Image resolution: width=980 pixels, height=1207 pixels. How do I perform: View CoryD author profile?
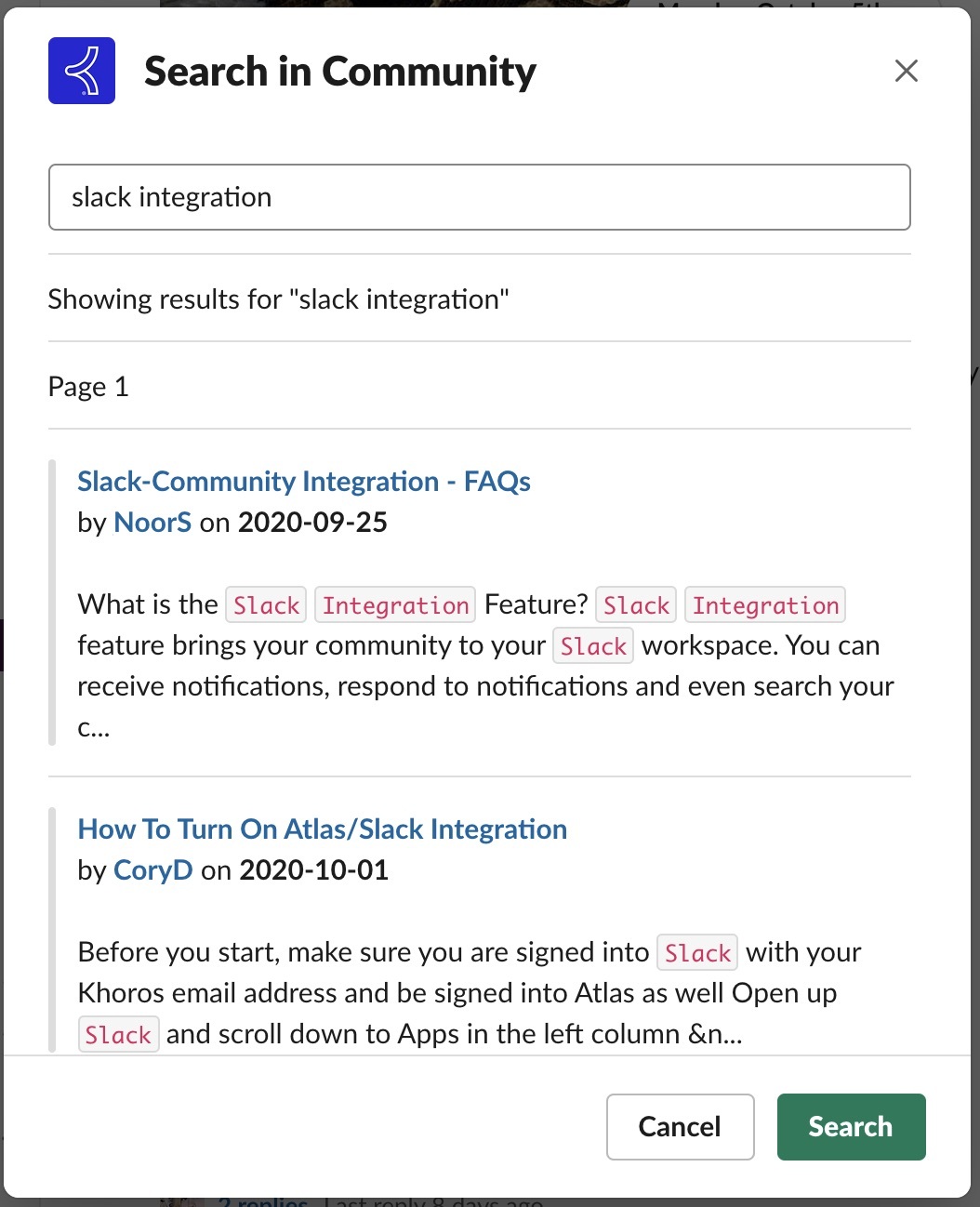[x=153, y=870]
